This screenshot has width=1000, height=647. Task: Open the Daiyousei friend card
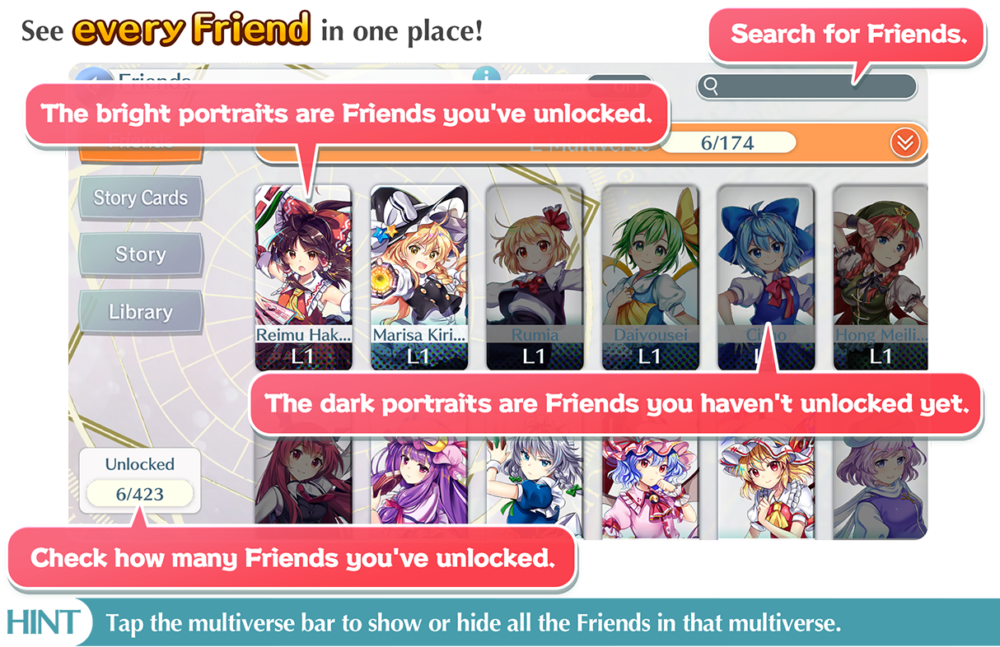click(651, 278)
